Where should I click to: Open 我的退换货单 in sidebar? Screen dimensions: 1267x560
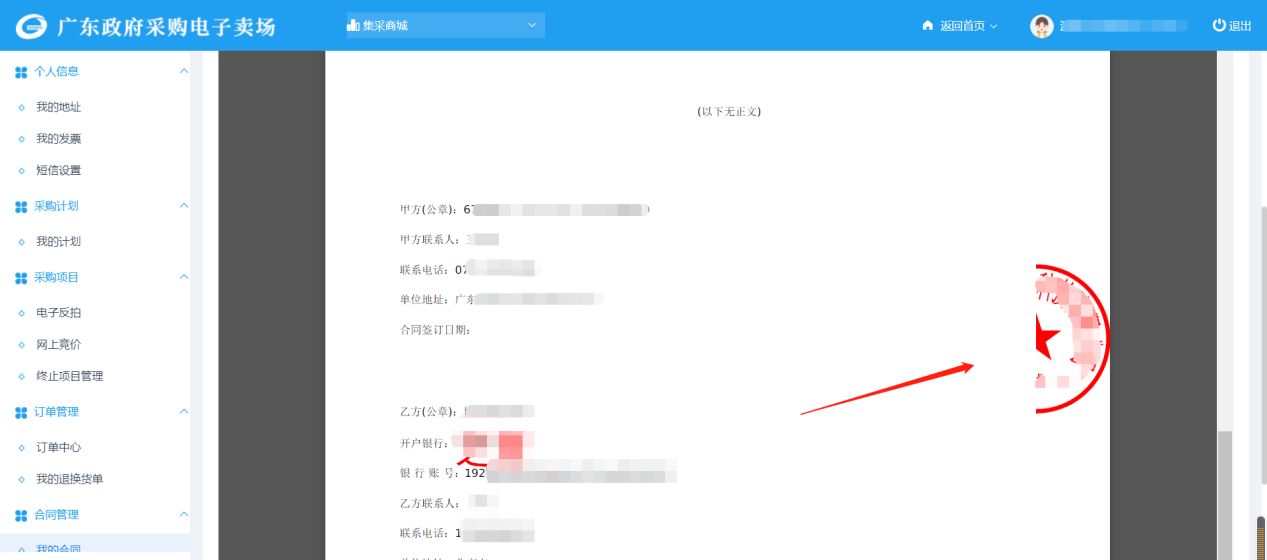[x=69, y=480]
